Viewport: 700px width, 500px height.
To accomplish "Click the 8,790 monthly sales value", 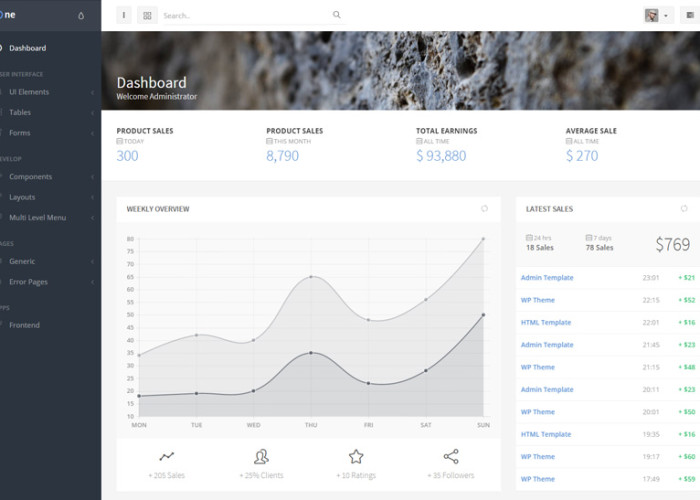I will point(282,156).
